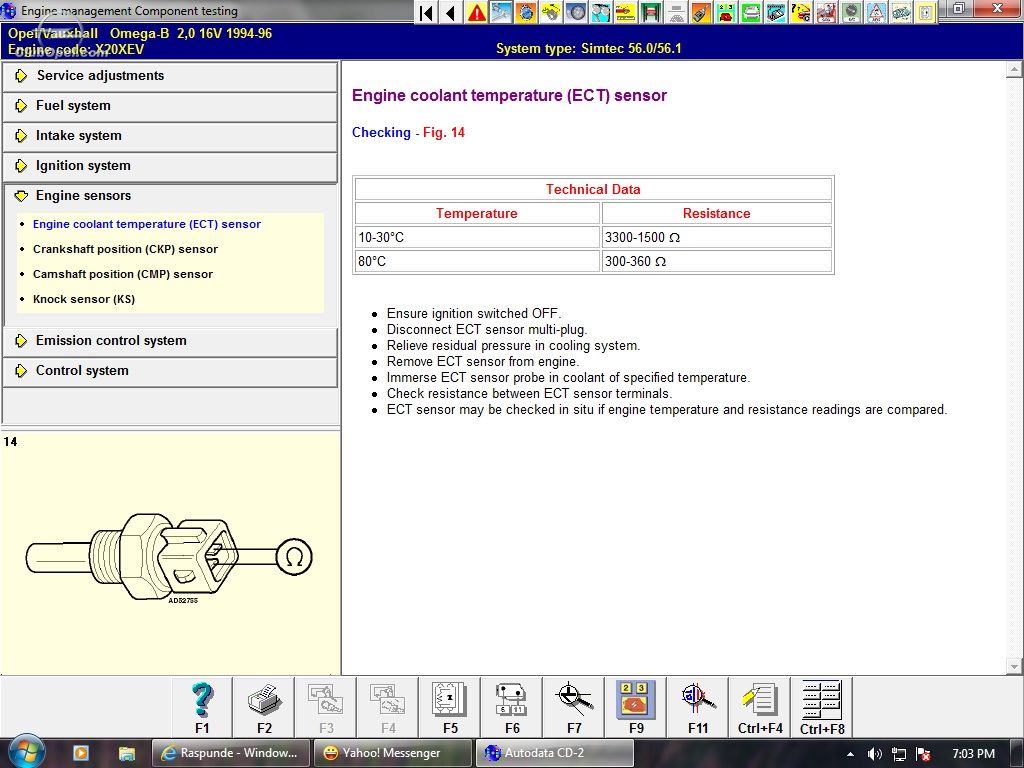Select Crankshaft position (CKP) sensor item
Viewport: 1024px width, 768px height.
[x=125, y=249]
